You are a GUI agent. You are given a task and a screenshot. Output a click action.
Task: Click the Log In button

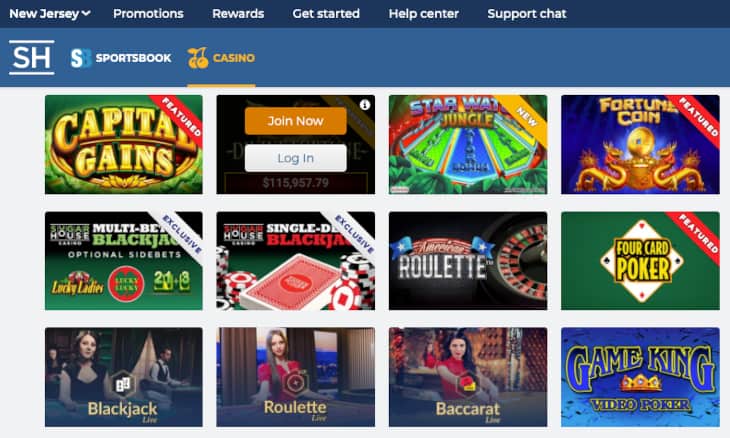296,158
